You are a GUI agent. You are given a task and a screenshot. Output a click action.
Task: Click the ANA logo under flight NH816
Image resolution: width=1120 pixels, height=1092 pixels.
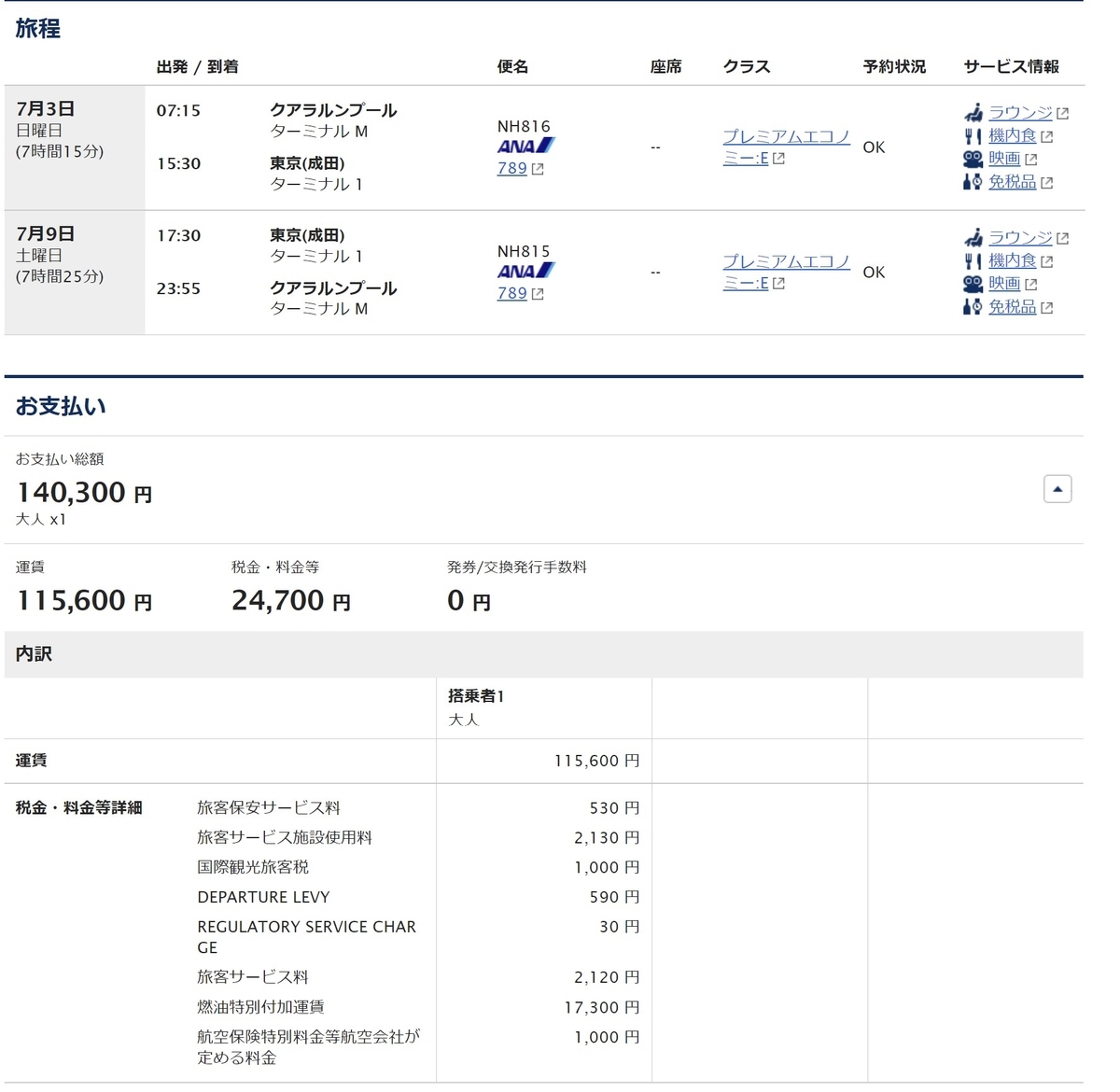point(525,146)
